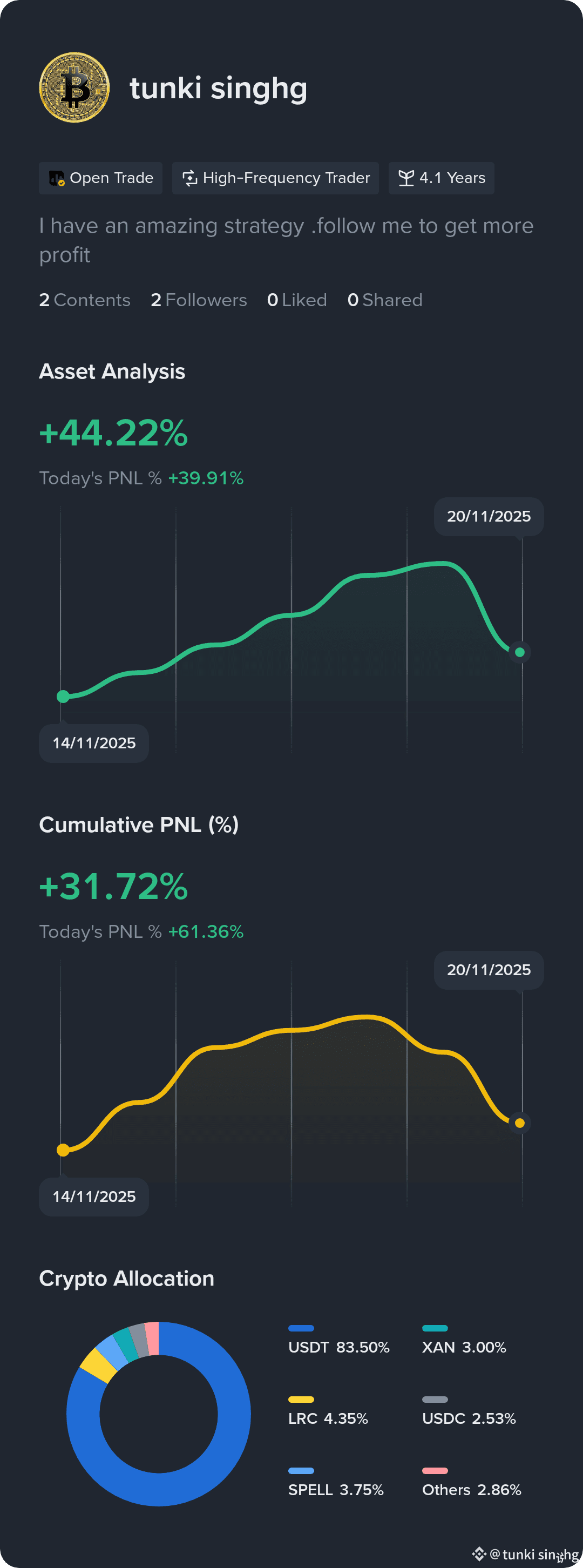Click the 14/11/2025 label on Asset Analysis chart

(x=94, y=743)
